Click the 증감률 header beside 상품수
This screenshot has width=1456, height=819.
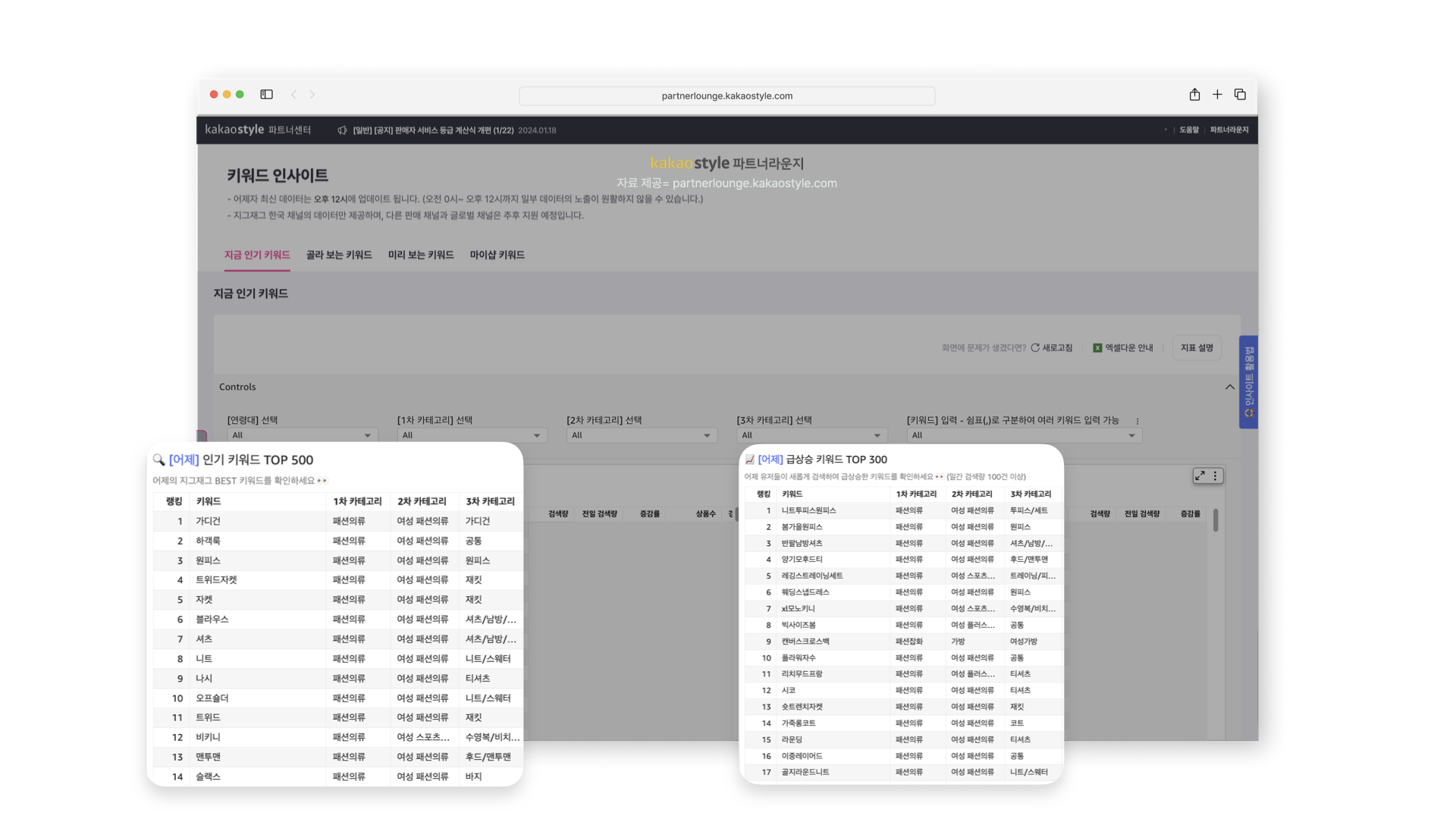point(650,514)
